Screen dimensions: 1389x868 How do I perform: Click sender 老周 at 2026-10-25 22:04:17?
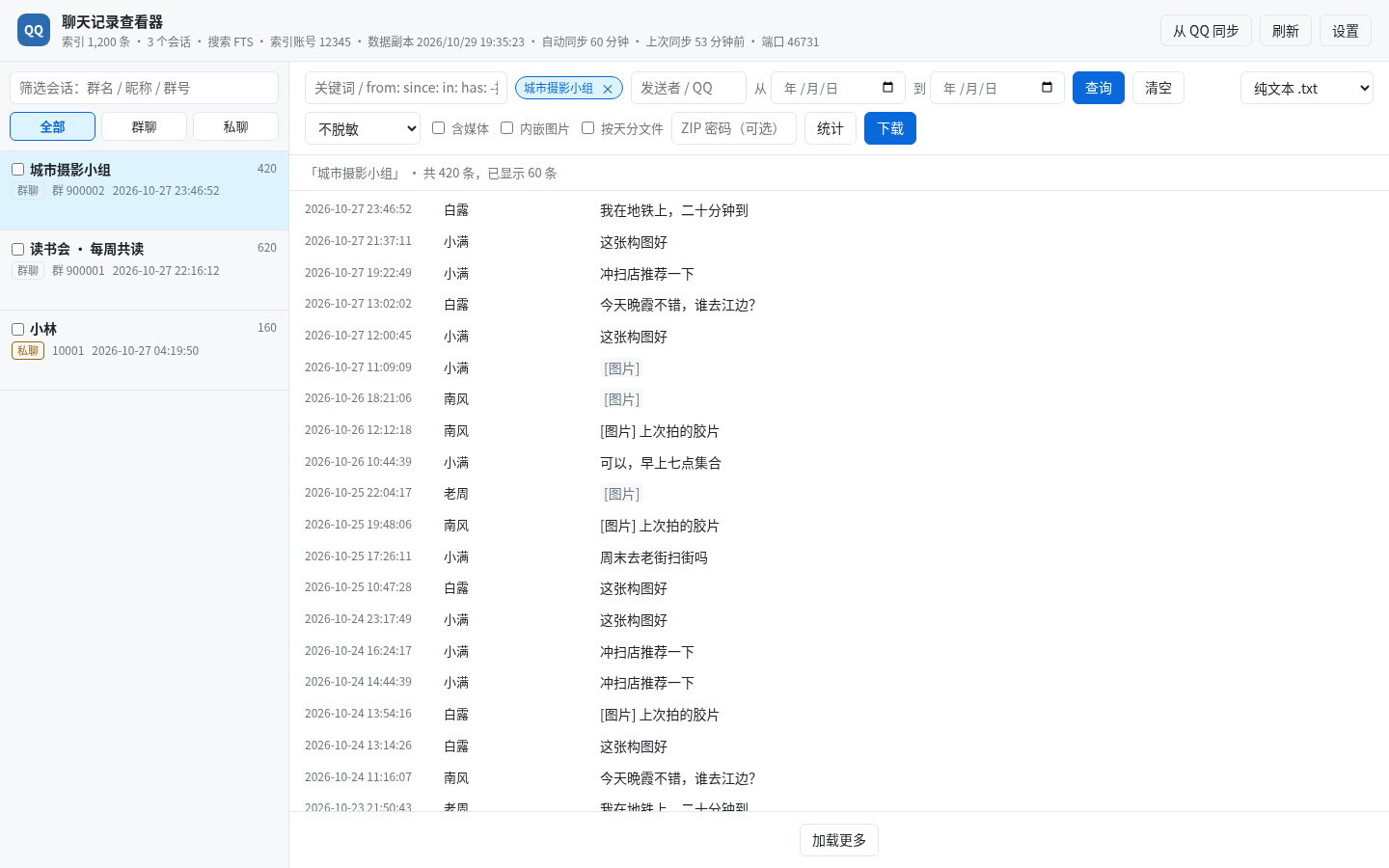coord(456,494)
